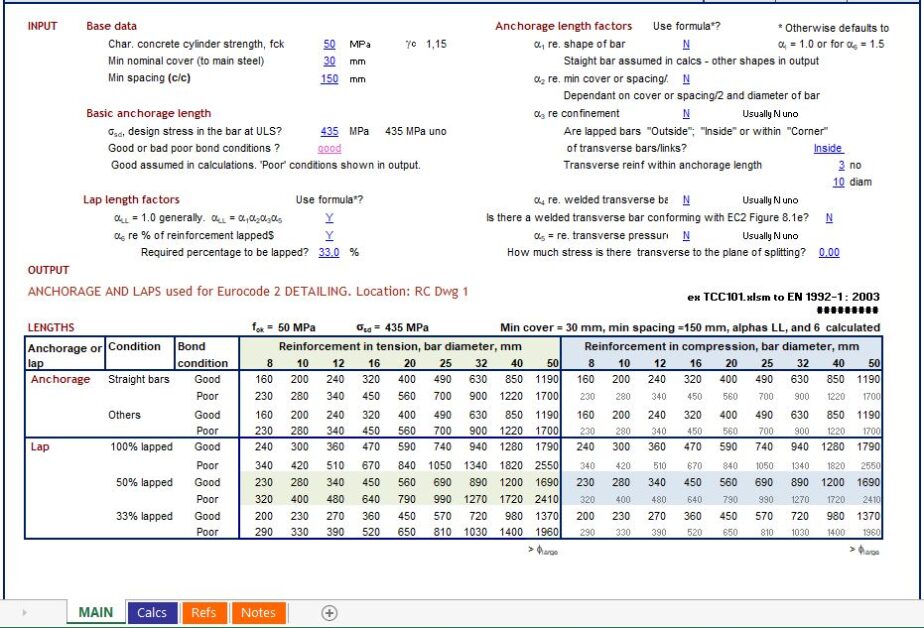Viewport: 924px width, 628px height.
Task: Click tension value 1960 in 33% lapped Poor row
Action: point(547,532)
